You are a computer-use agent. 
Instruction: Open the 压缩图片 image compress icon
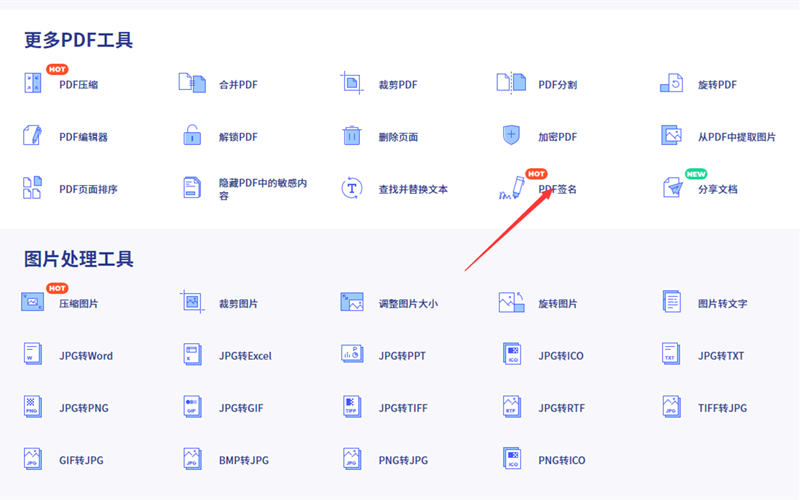(33, 302)
